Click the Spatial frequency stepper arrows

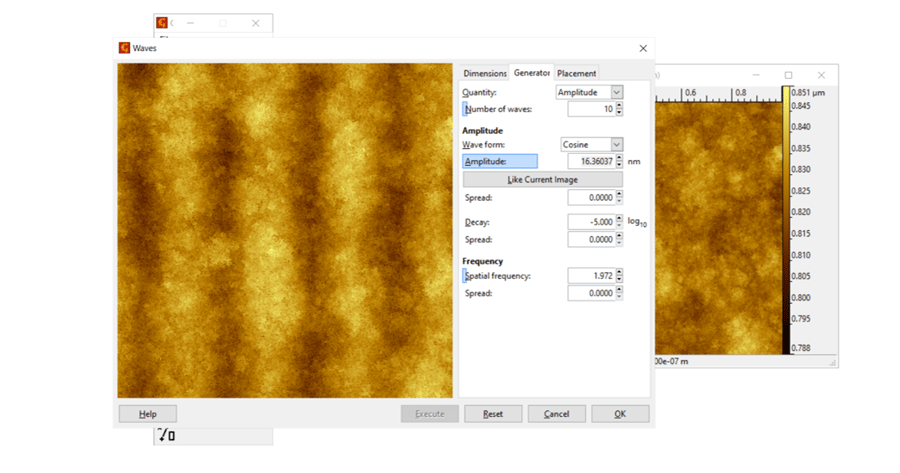[619, 276]
